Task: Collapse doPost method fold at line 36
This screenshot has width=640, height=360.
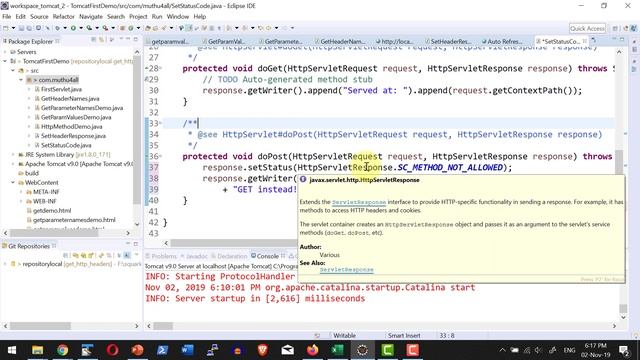Action: (160, 156)
